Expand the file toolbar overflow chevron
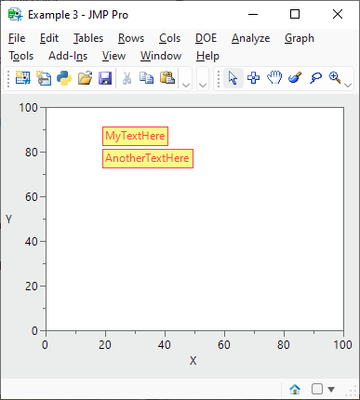This screenshot has width=360, height=400. (x=186, y=85)
